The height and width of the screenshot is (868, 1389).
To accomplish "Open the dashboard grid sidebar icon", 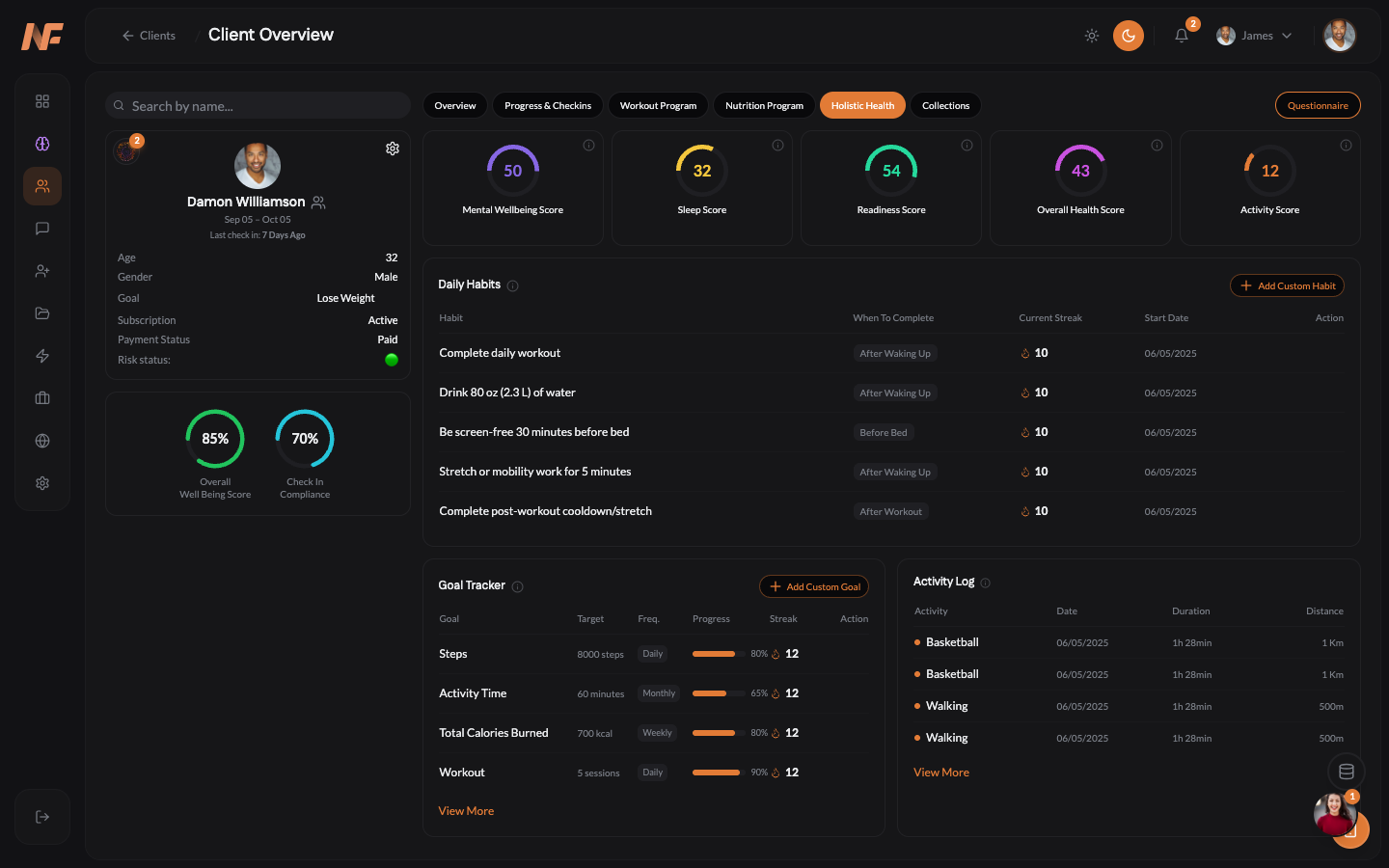I will coord(42,100).
